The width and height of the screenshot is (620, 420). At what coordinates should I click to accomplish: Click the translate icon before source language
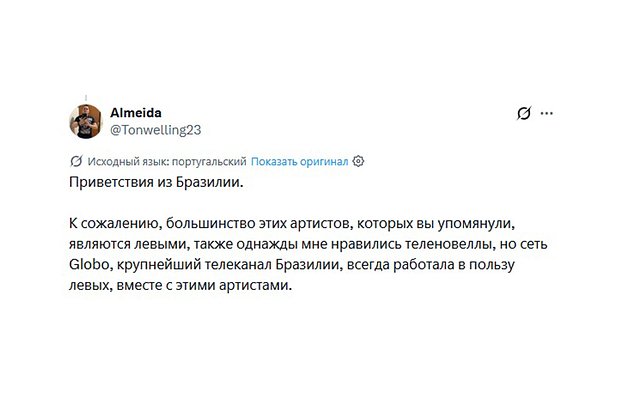(x=76, y=161)
